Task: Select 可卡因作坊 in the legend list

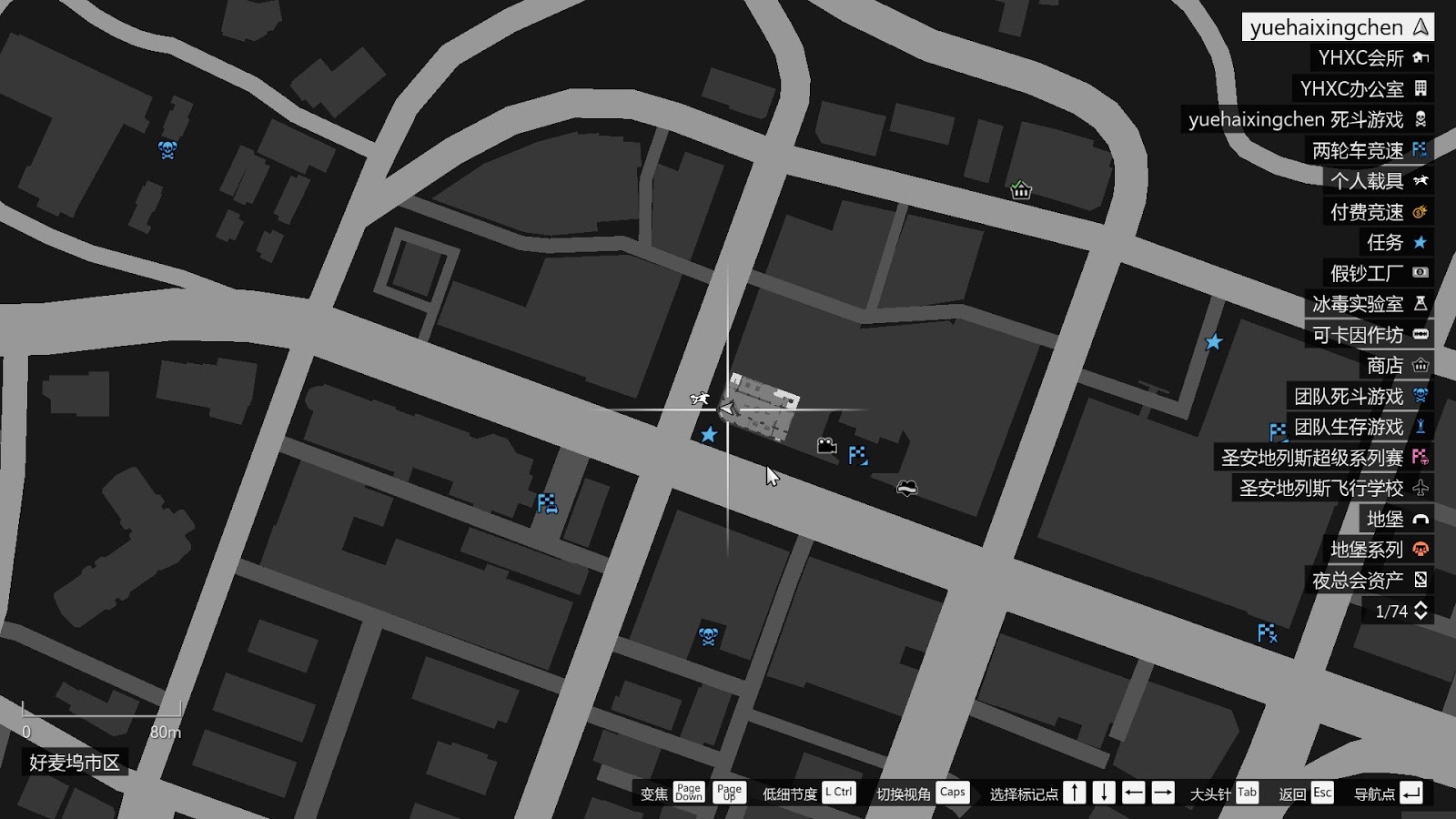Action: [x=1370, y=335]
